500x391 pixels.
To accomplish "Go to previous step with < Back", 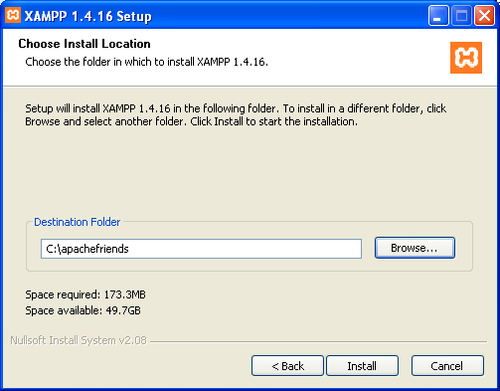I will point(287,366).
